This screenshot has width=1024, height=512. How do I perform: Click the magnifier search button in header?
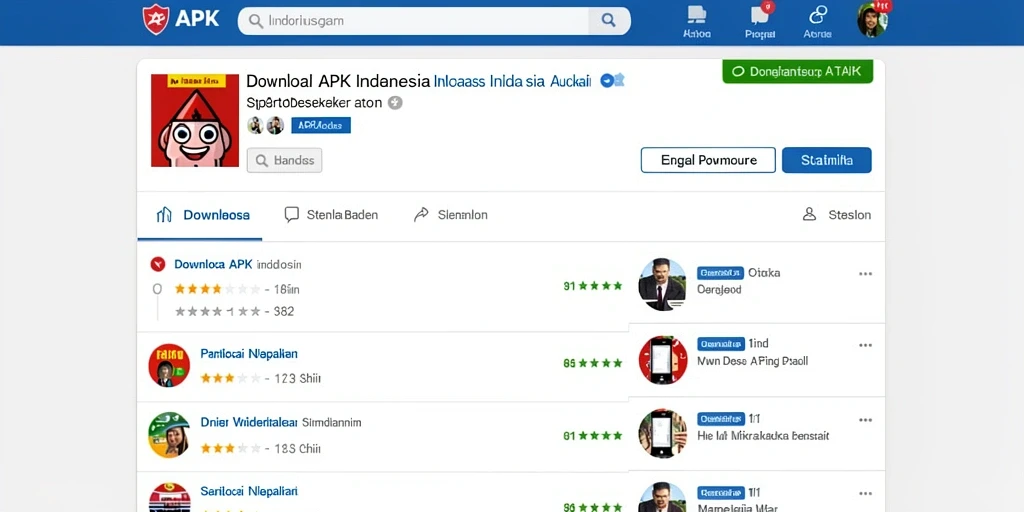pos(609,21)
